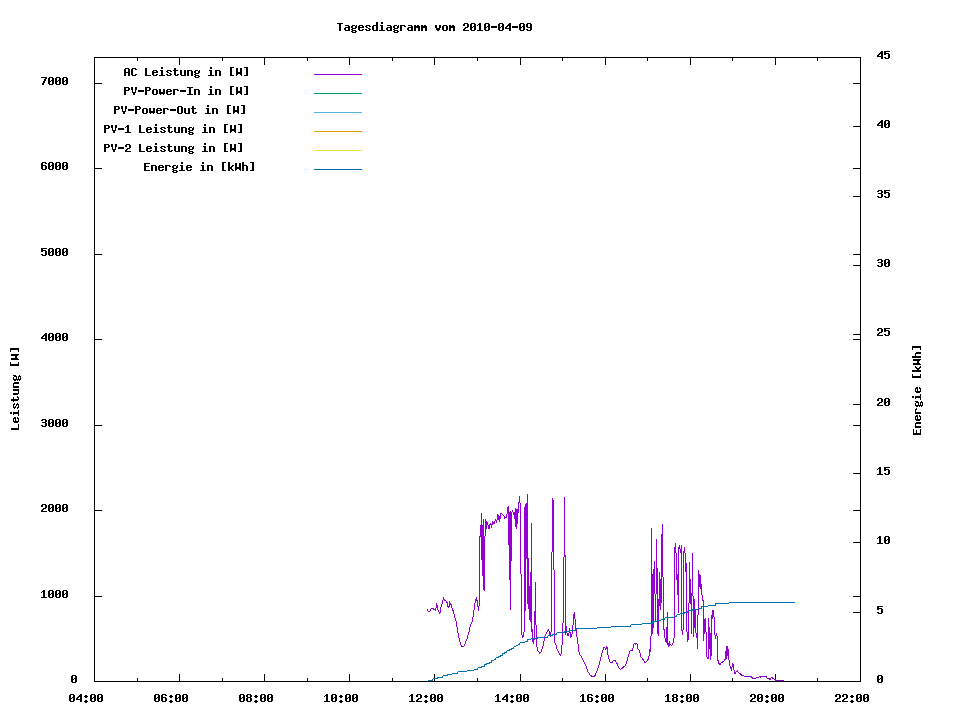Select the 'PV-Power-In in [W]' legend entry
This screenshot has height=720, width=960.
click(x=193, y=91)
